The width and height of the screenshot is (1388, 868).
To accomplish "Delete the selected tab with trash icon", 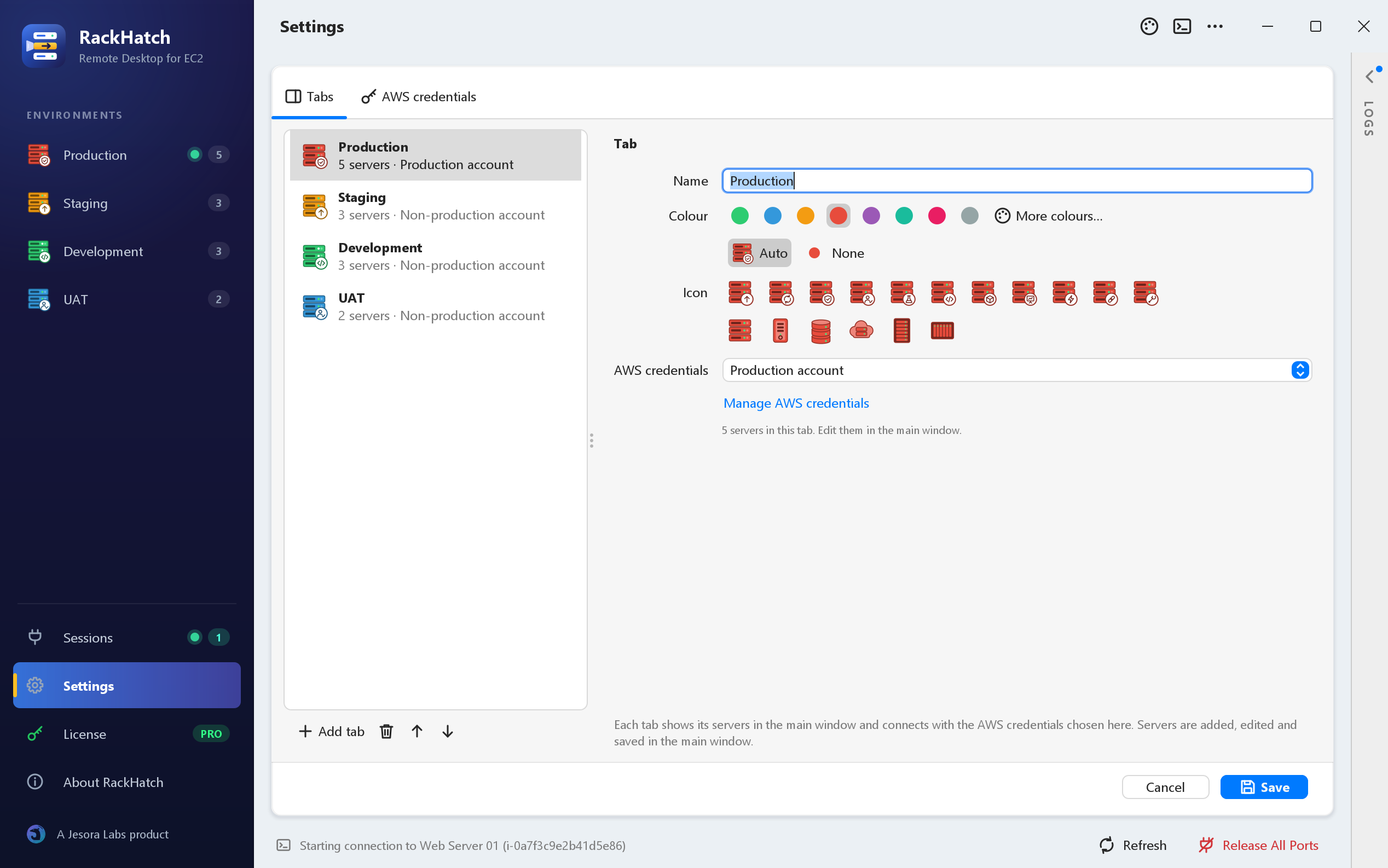I will tap(386, 731).
